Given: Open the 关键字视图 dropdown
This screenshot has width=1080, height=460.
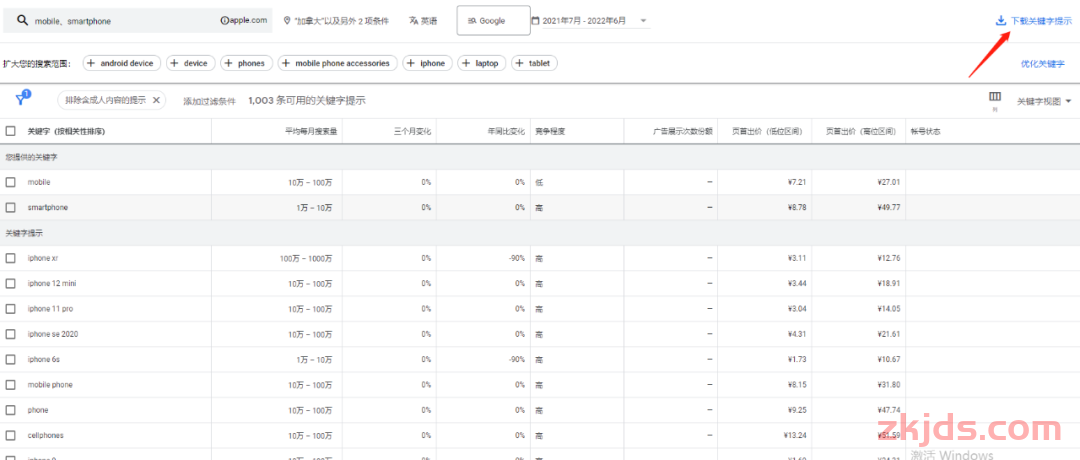Looking at the screenshot, I should [1045, 101].
